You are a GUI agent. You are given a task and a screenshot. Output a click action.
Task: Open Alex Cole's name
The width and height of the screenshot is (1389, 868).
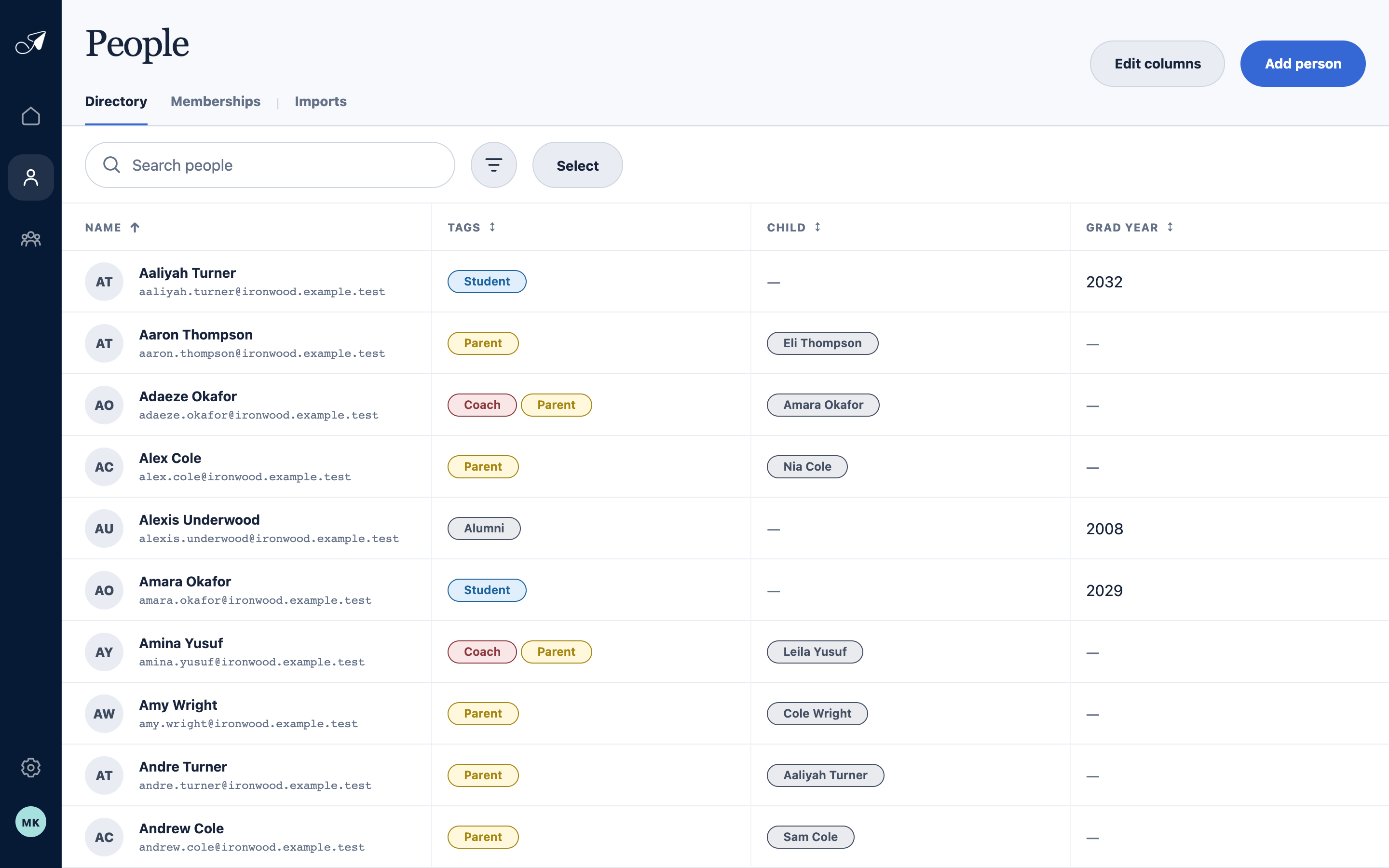[170, 458]
